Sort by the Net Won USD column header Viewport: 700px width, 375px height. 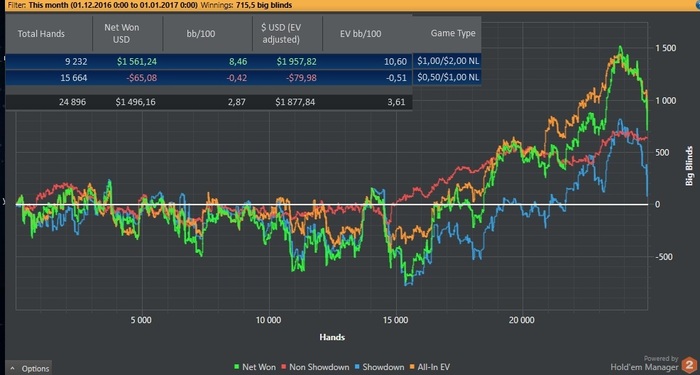pos(121,33)
